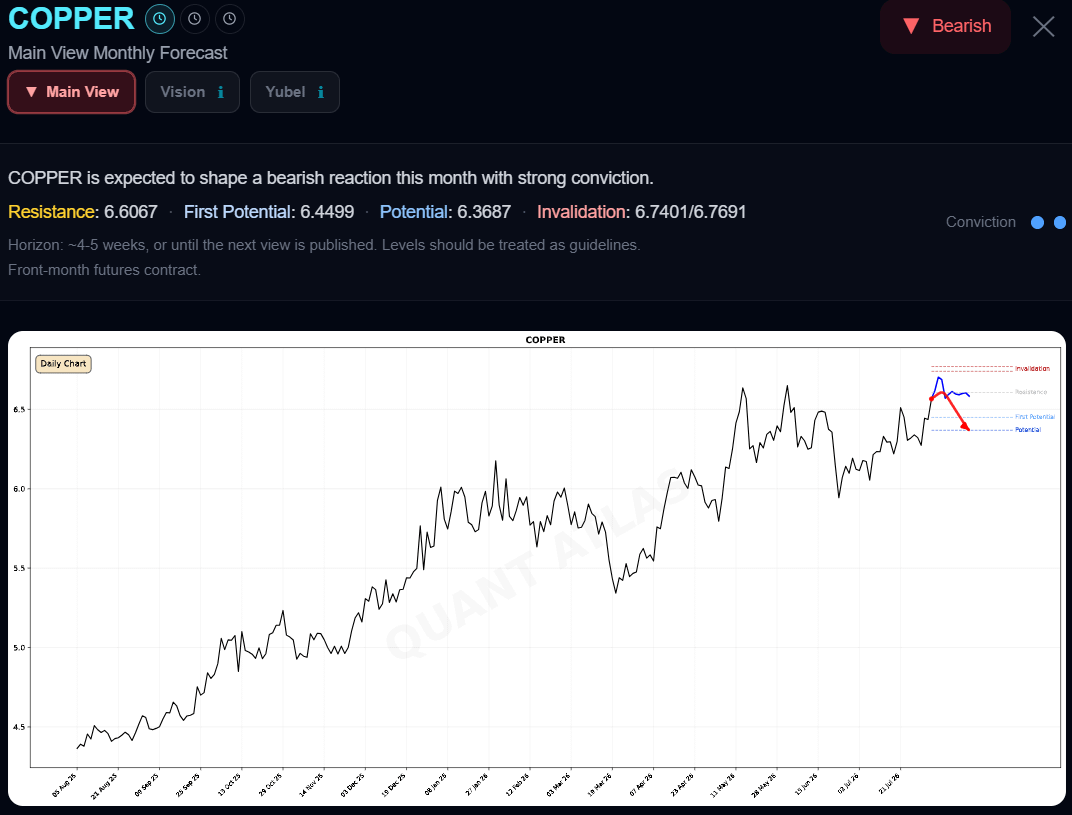
Task: Click the red forecast arrow end marker
Action: click(x=966, y=427)
